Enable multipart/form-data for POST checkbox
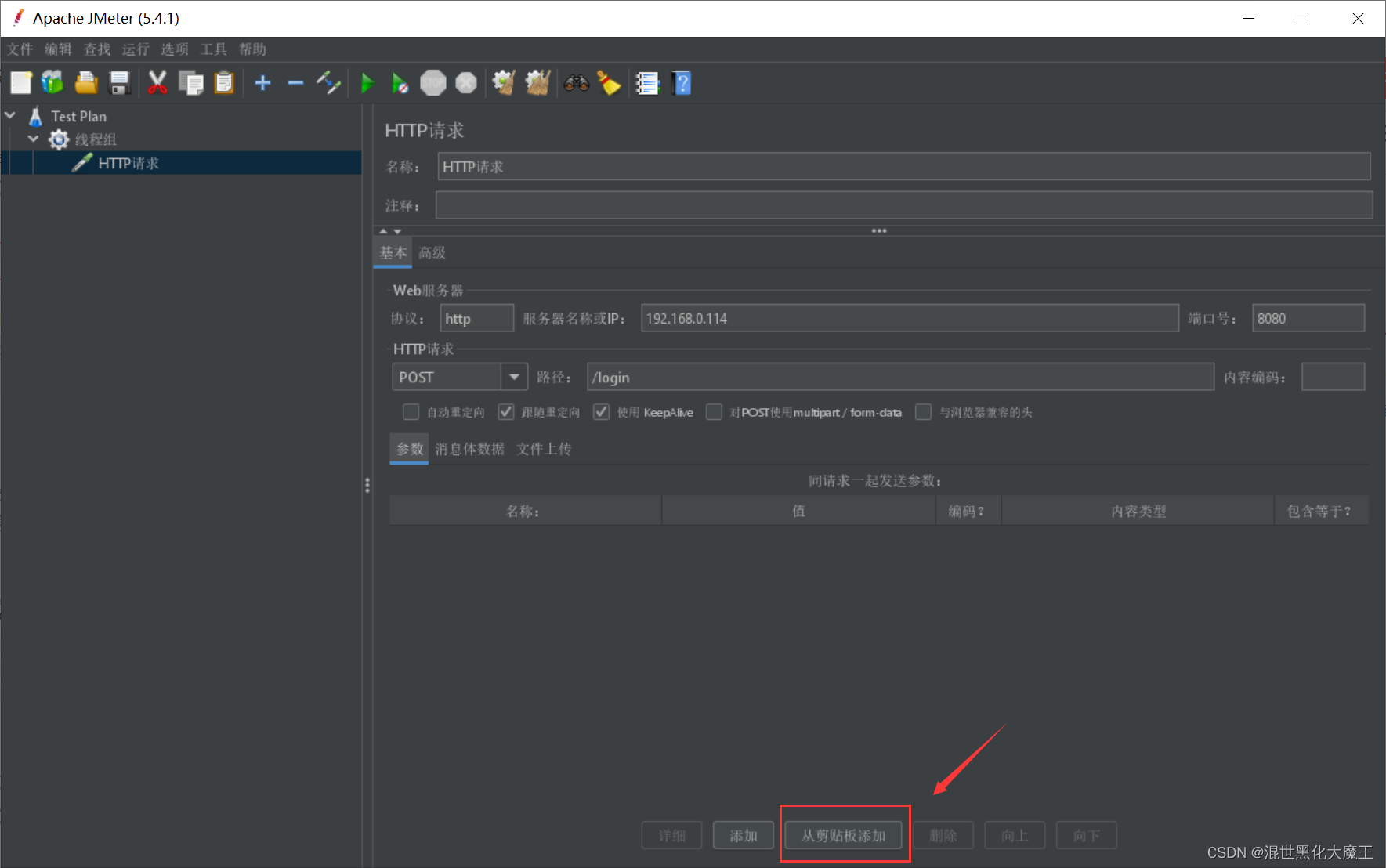Screen dimensions: 1386x868 (x=714, y=412)
